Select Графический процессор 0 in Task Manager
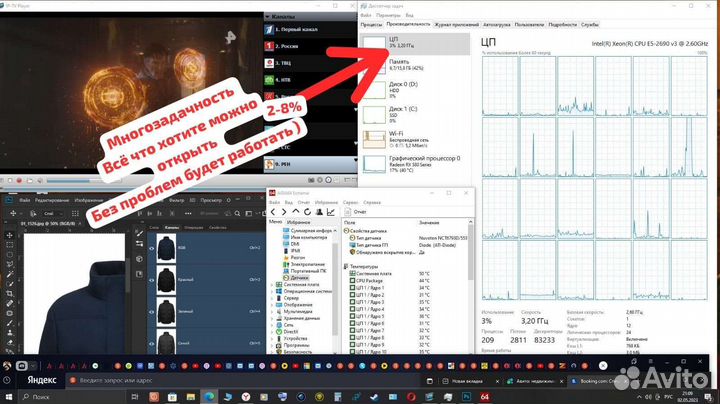 click(415, 164)
